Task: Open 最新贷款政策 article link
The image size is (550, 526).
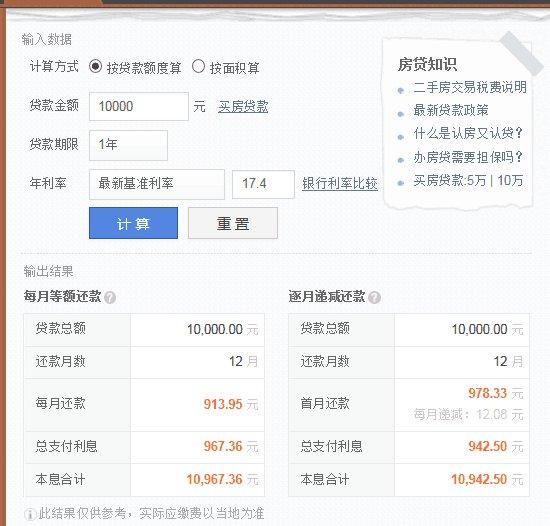Action: 451,110
